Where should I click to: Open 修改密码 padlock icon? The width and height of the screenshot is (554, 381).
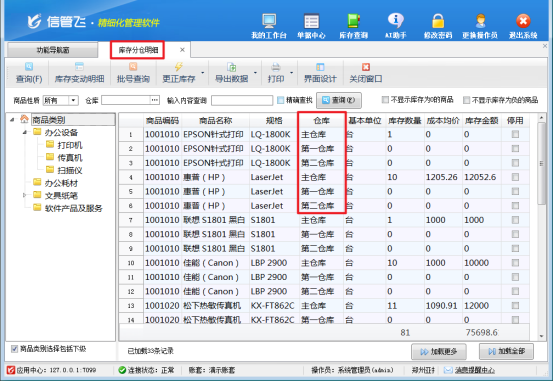point(438,21)
